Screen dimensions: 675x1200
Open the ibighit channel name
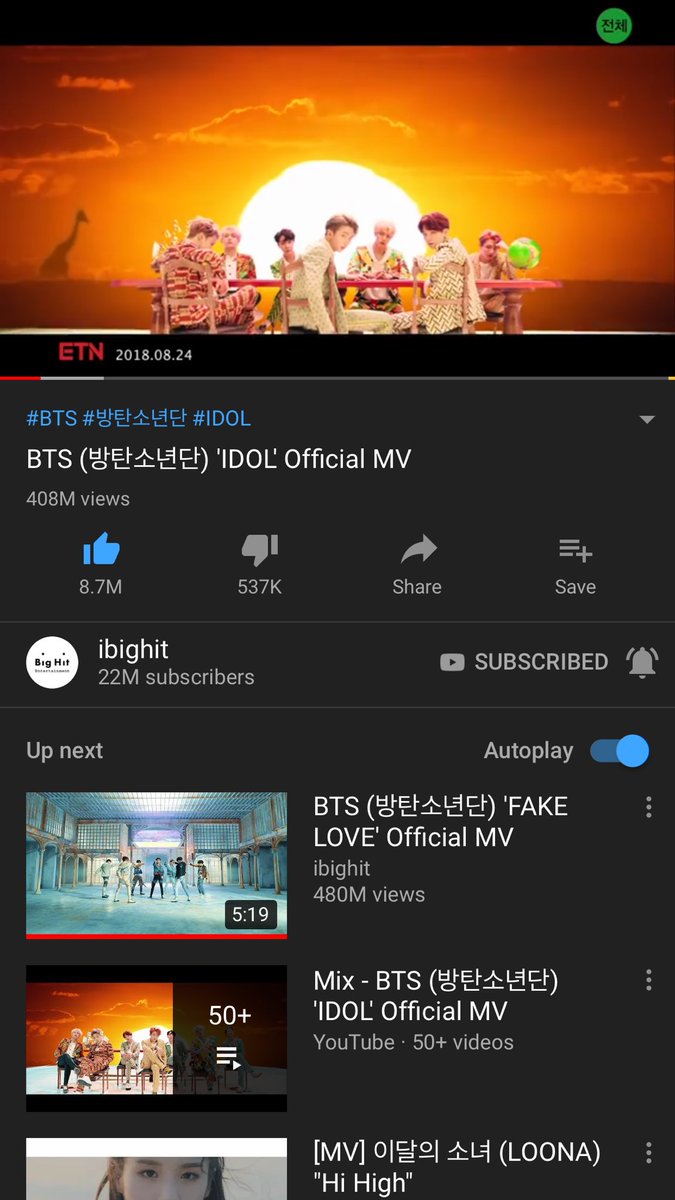click(x=133, y=649)
